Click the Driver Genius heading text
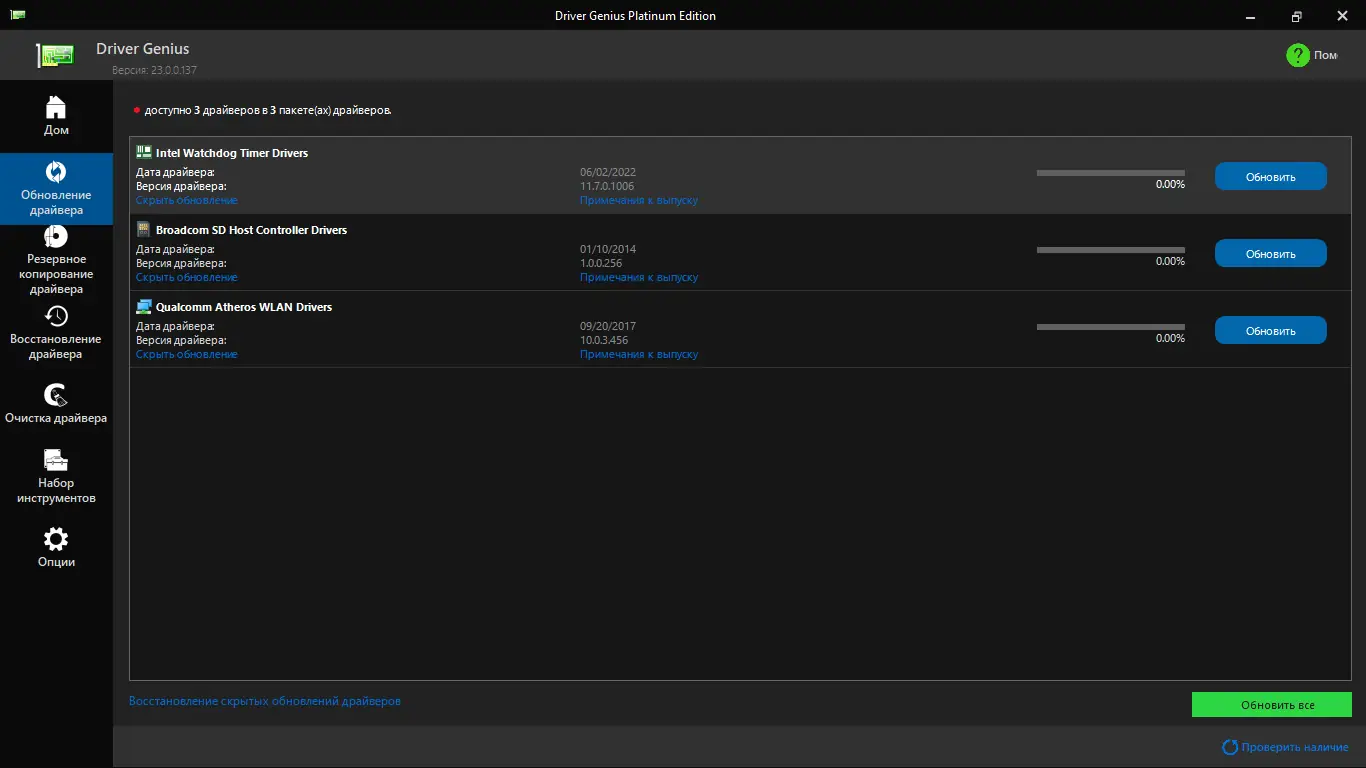The height and width of the screenshot is (768, 1366). (x=142, y=48)
